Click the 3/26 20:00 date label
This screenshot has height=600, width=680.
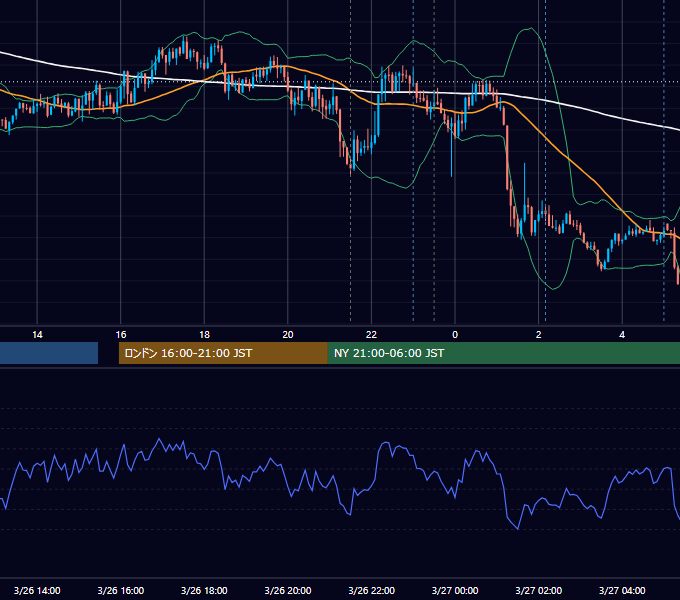coord(288,590)
